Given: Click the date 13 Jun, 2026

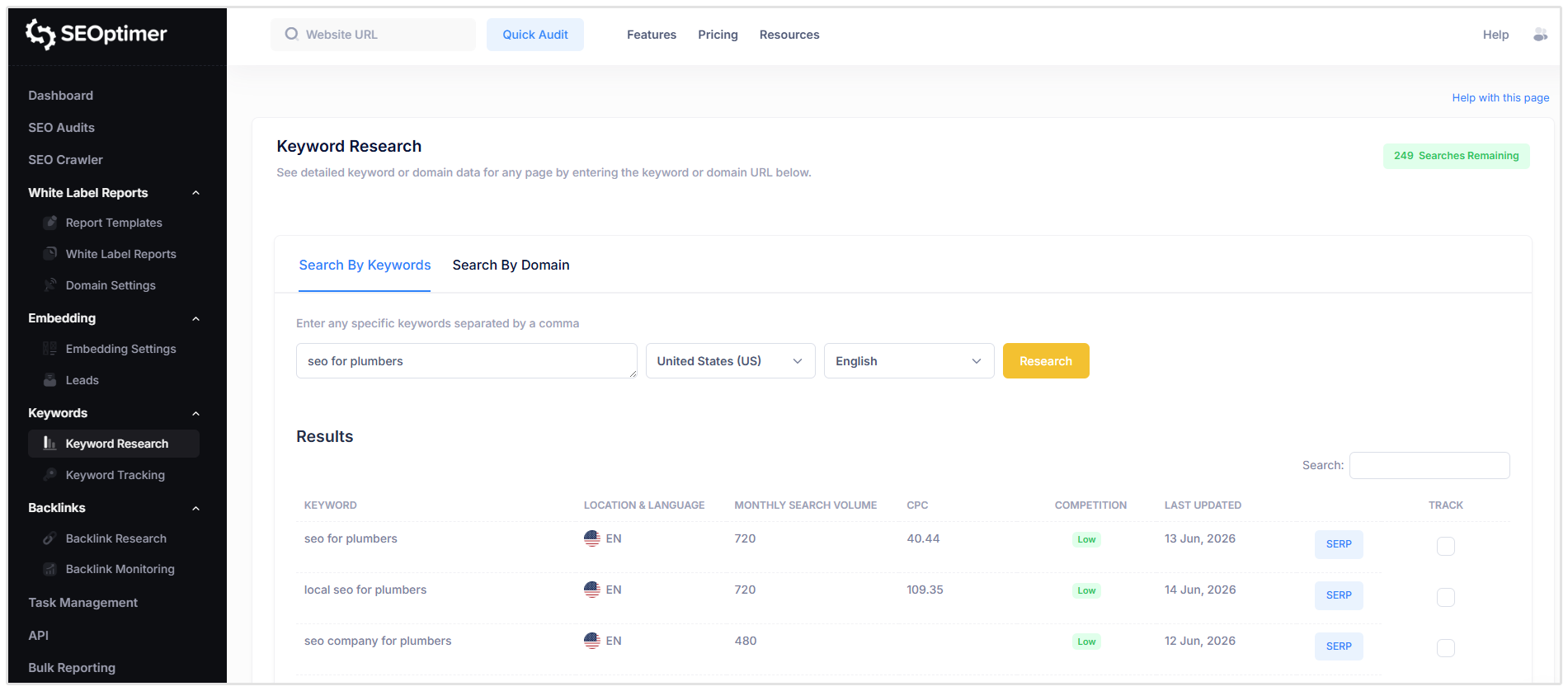Looking at the screenshot, I should 1200,538.
